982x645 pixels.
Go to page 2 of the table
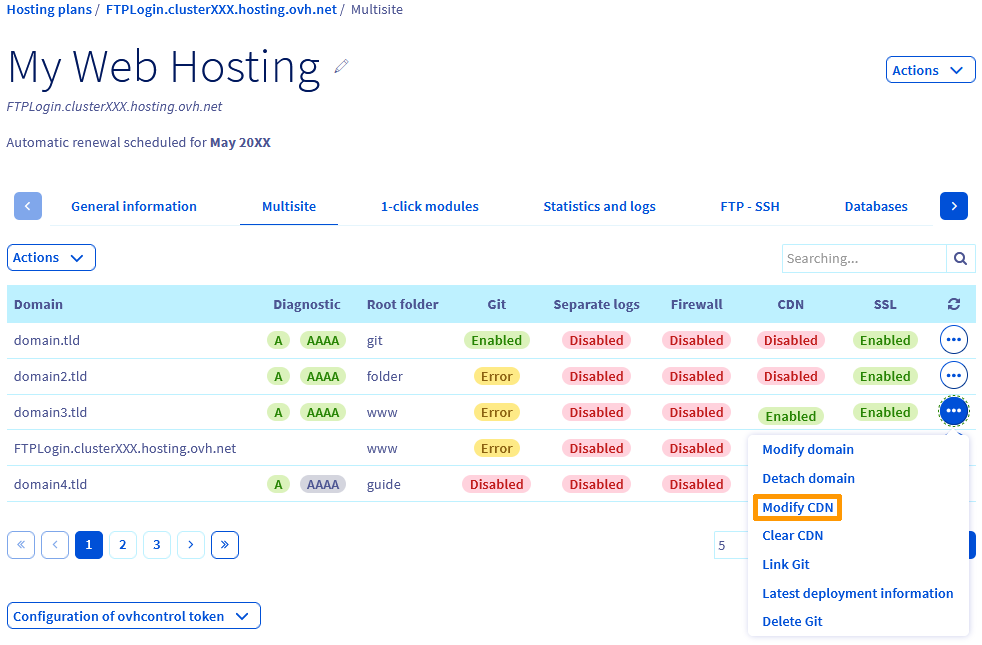pyautogui.click(x=122, y=545)
